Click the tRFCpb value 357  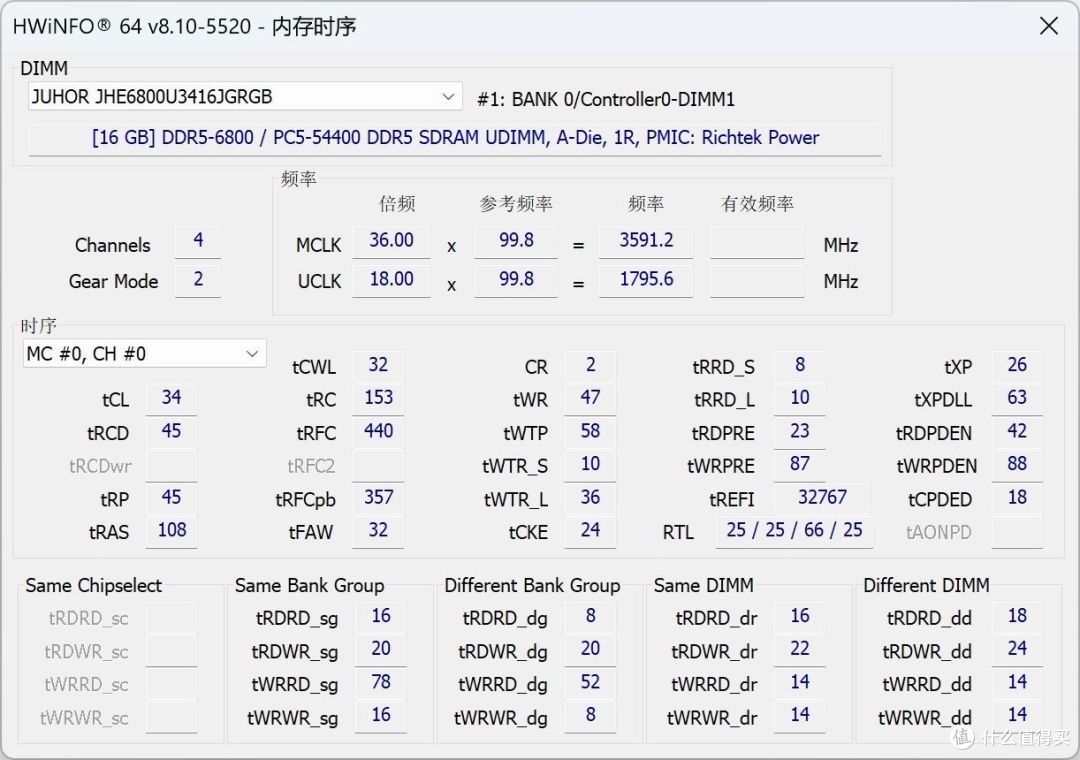point(378,498)
